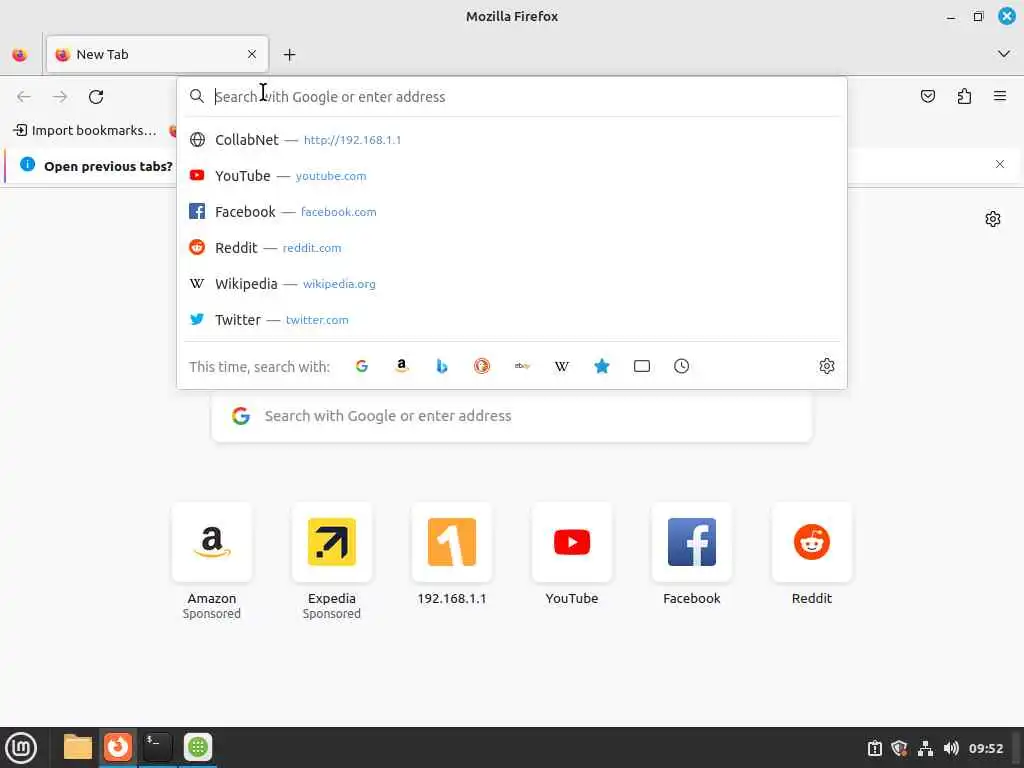1024x768 pixels.
Task: Open Import bookmarks toolbar item
Action: [x=86, y=131]
